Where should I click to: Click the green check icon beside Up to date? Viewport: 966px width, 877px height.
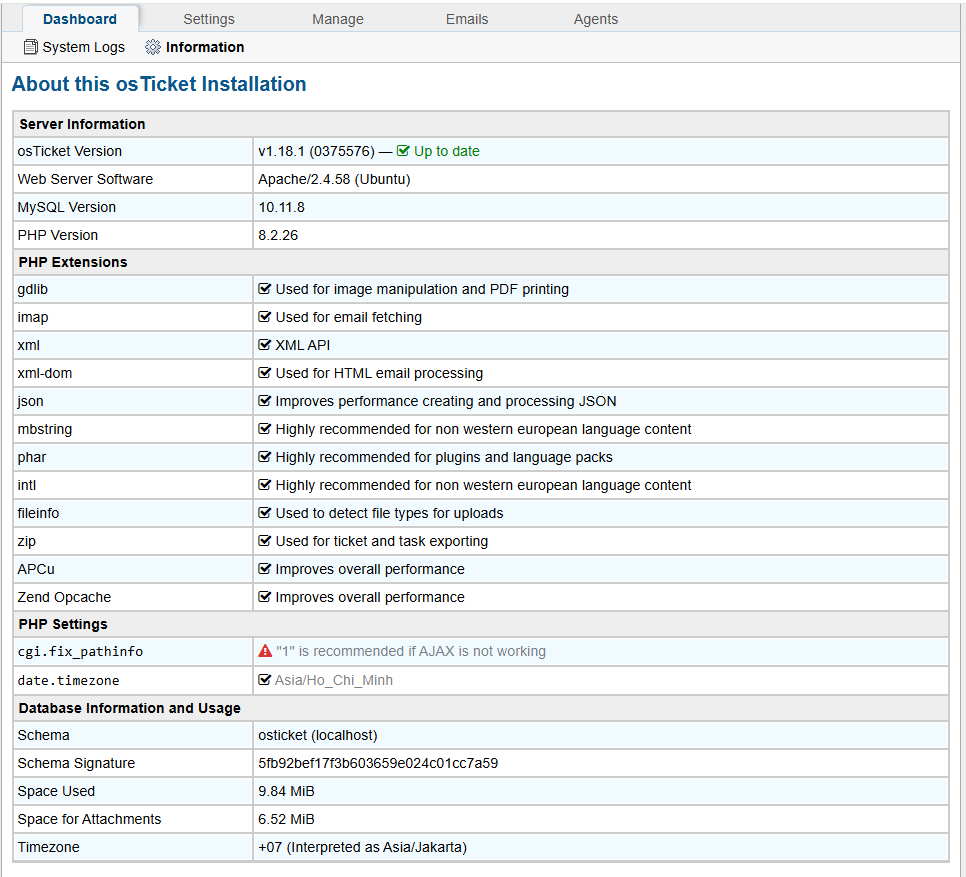403,151
